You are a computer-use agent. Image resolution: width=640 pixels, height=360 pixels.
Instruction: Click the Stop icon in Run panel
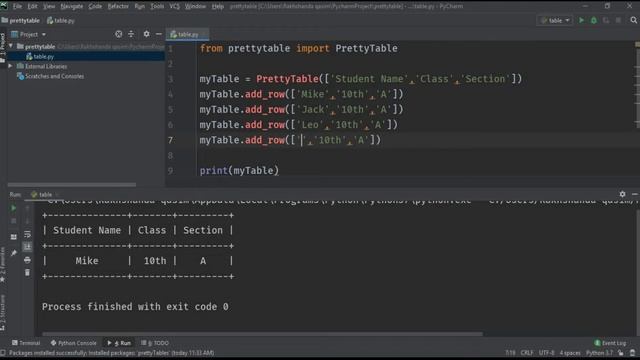[x=13, y=221]
